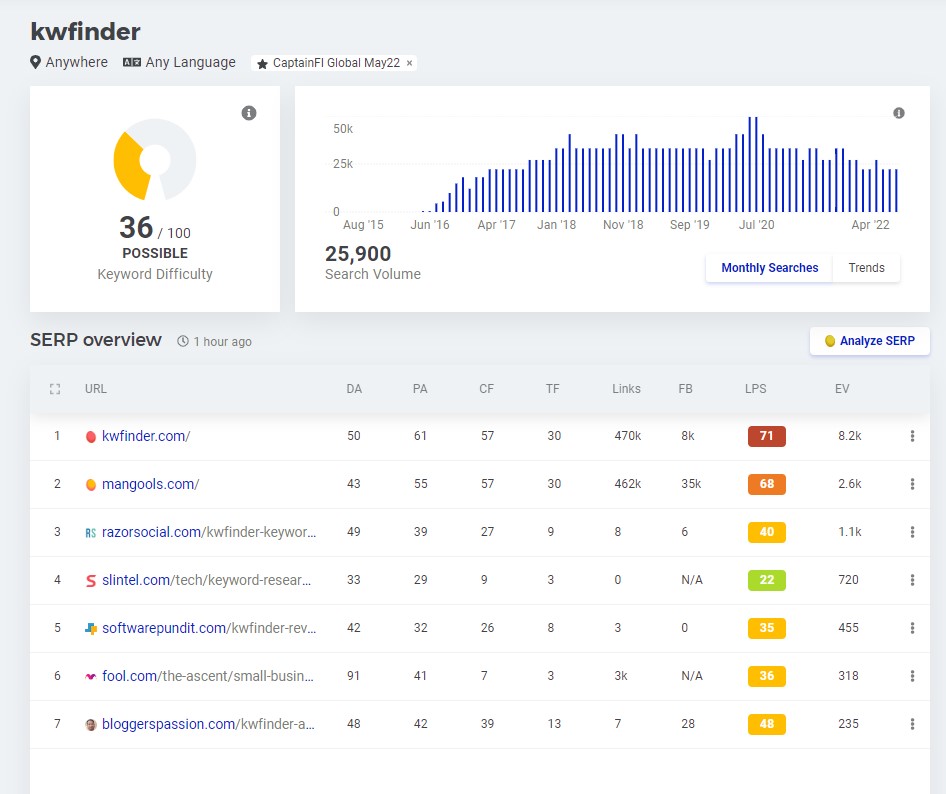Click the Anywhere location label
This screenshot has height=794, width=946.
pyautogui.click(x=77, y=62)
